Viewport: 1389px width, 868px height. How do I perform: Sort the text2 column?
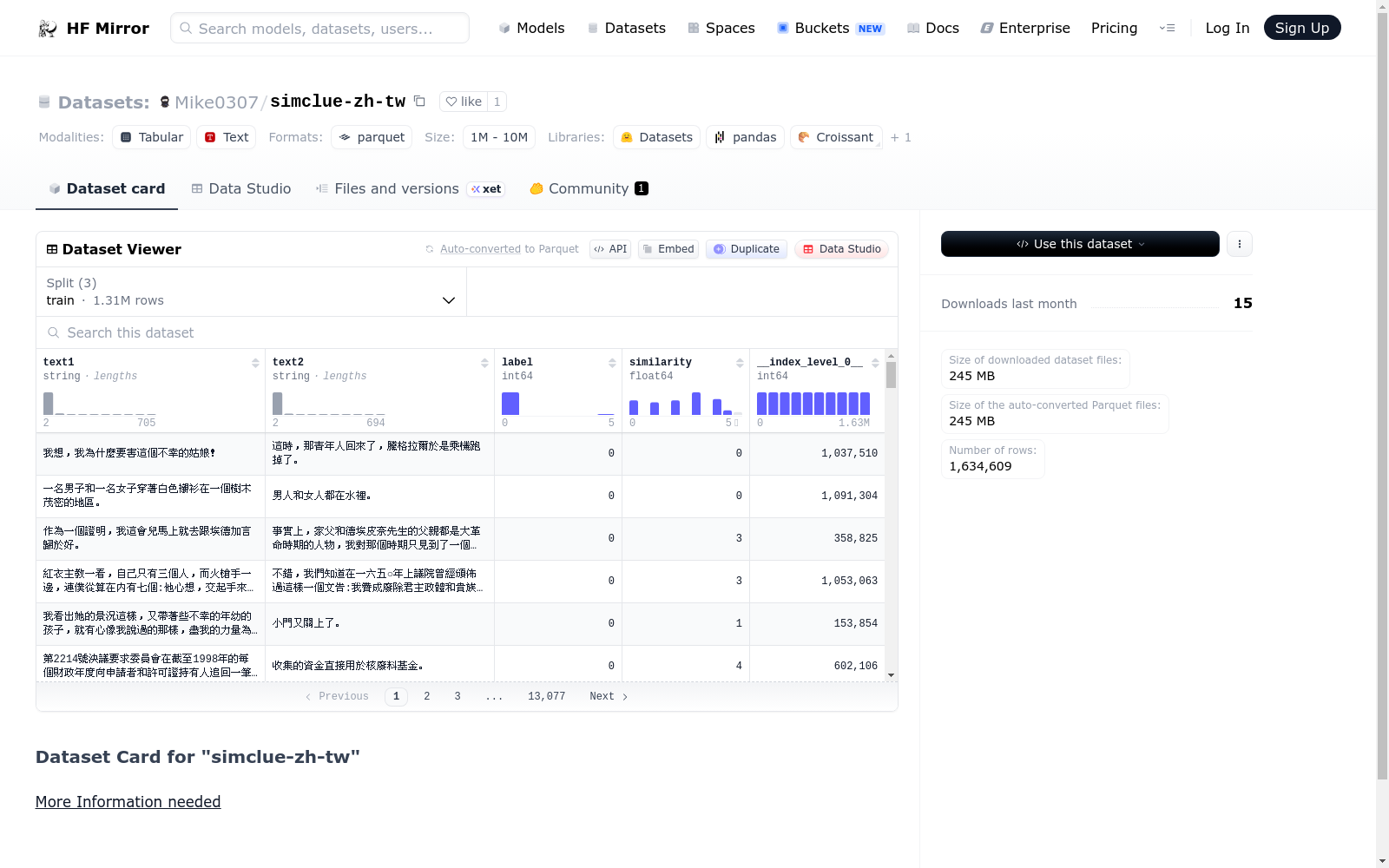(484, 363)
